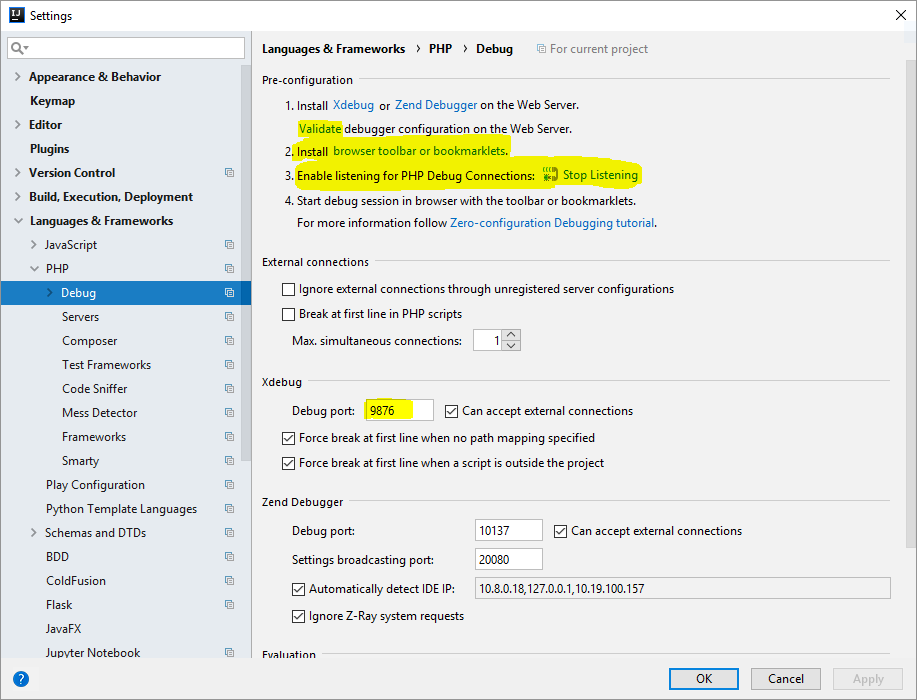The height and width of the screenshot is (700, 917).
Task: Enable Ignore external connections through unregistered servers
Action: (x=289, y=289)
